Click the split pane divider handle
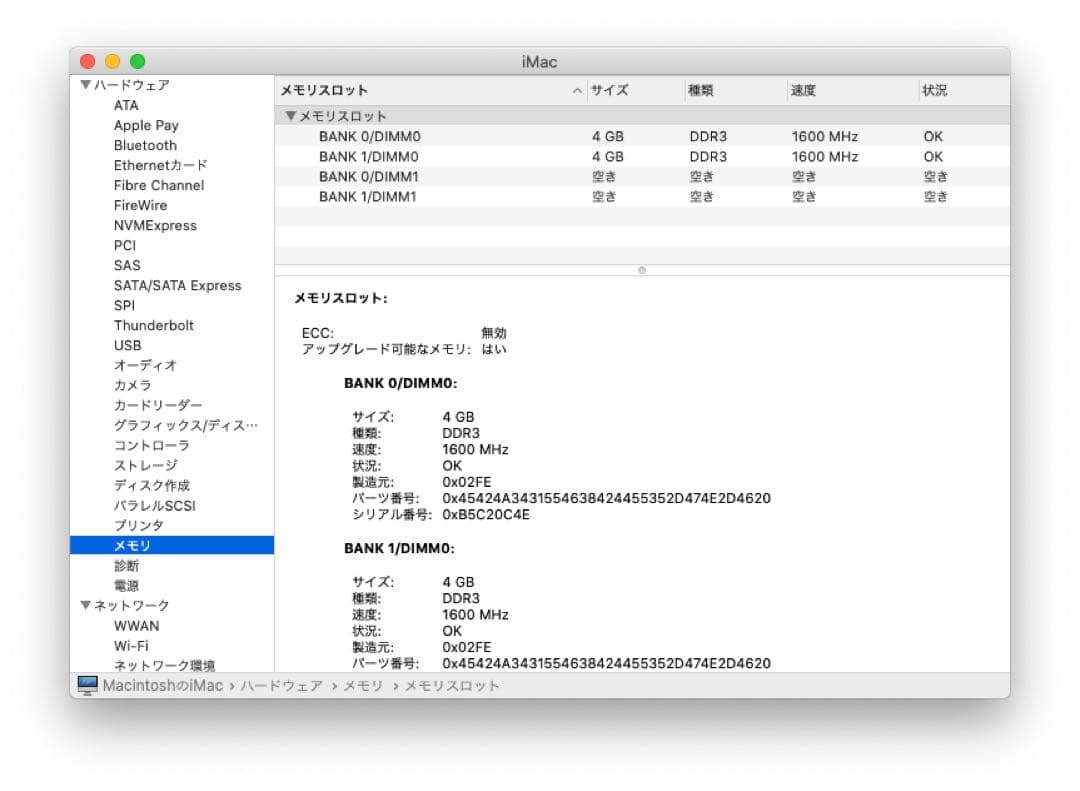This screenshot has width=1080, height=791. (x=642, y=270)
